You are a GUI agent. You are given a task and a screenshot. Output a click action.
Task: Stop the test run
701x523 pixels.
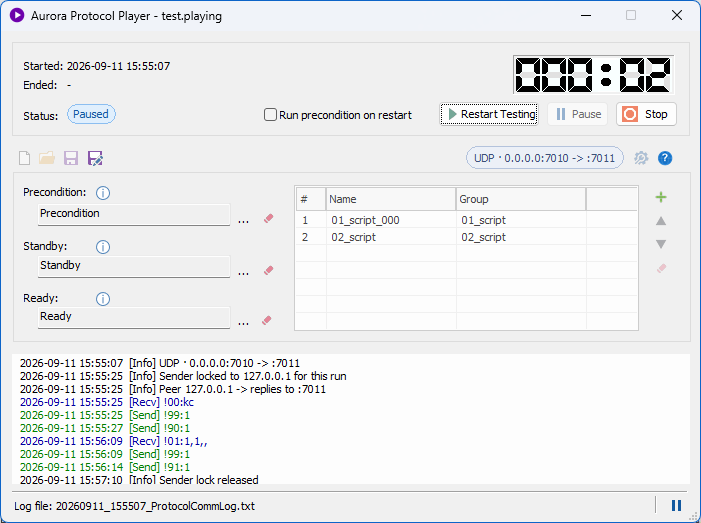[646, 114]
